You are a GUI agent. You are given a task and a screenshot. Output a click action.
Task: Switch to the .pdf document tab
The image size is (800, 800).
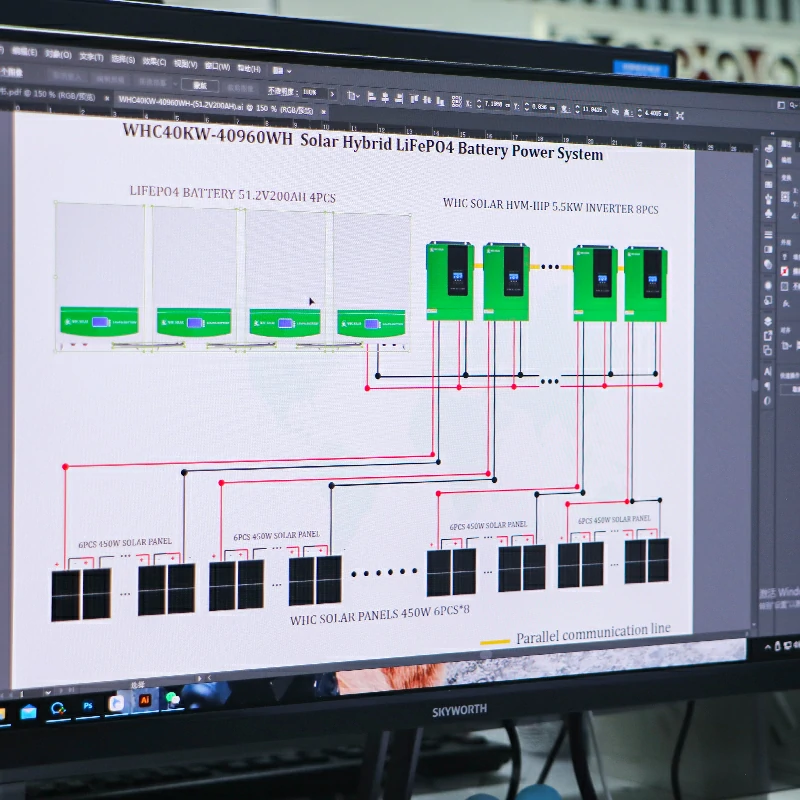(47, 94)
